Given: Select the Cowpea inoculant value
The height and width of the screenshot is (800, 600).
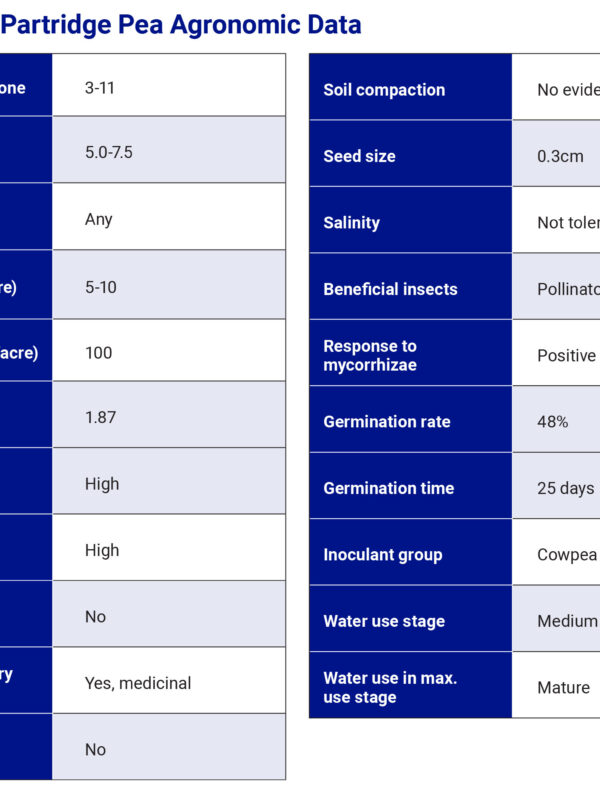Looking at the screenshot, I should [566, 555].
